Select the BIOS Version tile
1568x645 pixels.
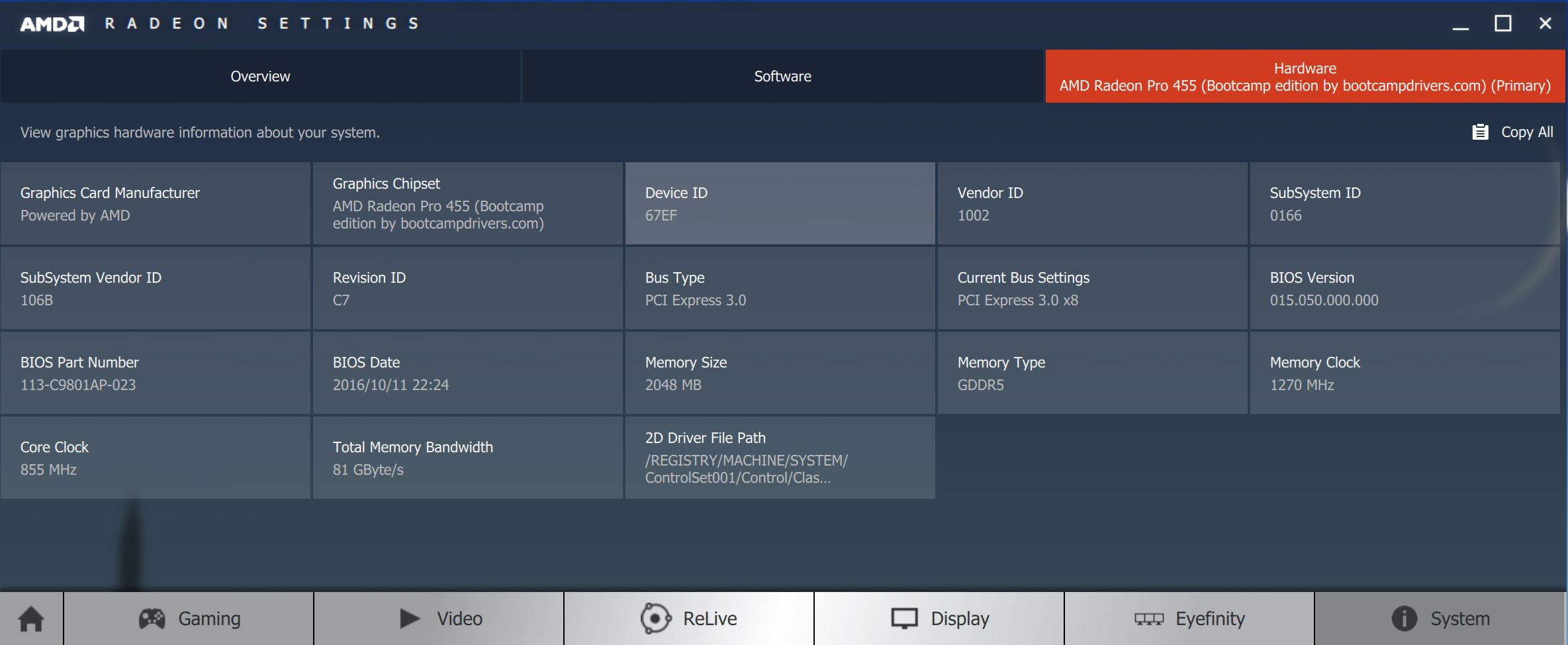pos(1405,289)
